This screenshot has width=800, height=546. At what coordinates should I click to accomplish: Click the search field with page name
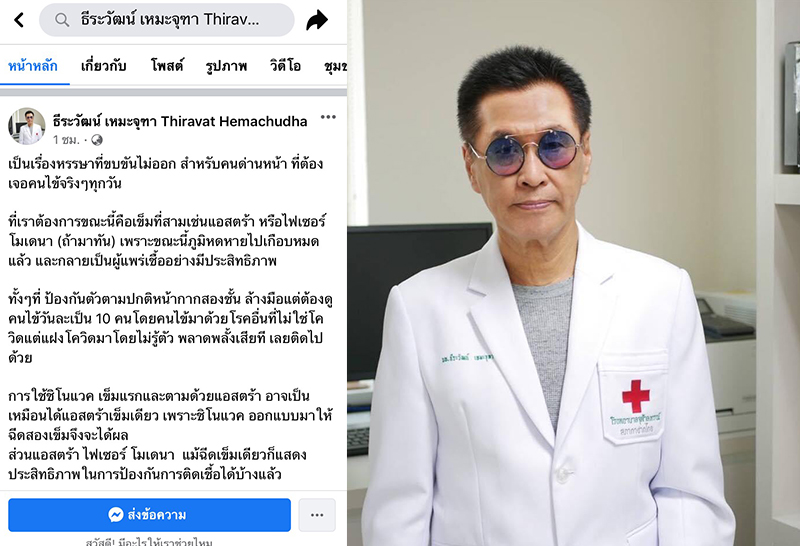pos(167,20)
